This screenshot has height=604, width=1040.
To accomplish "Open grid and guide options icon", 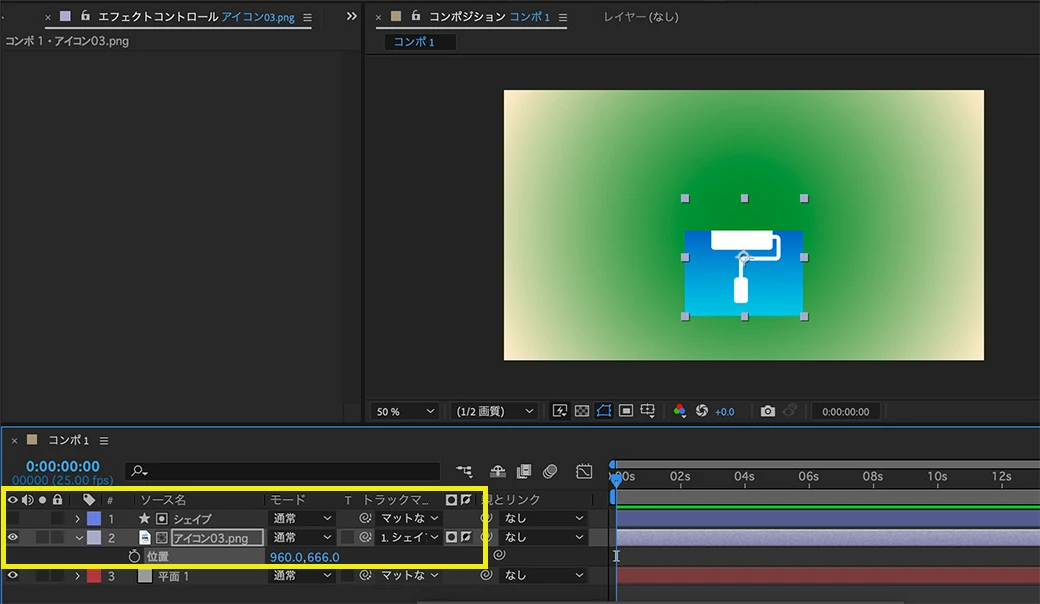I will click(648, 411).
